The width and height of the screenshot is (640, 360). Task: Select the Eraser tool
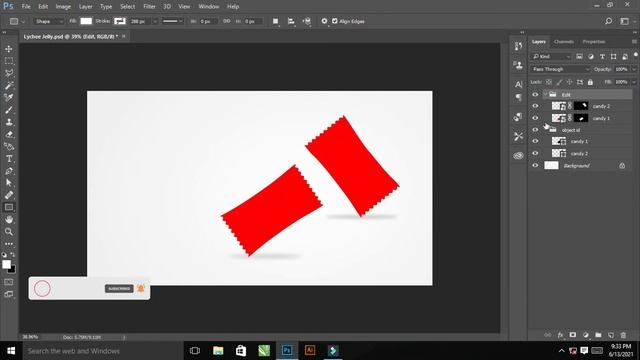point(9,134)
